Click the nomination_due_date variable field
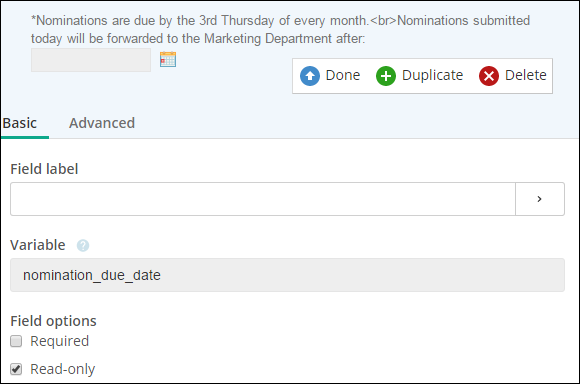The height and width of the screenshot is (384, 580). 287,275
